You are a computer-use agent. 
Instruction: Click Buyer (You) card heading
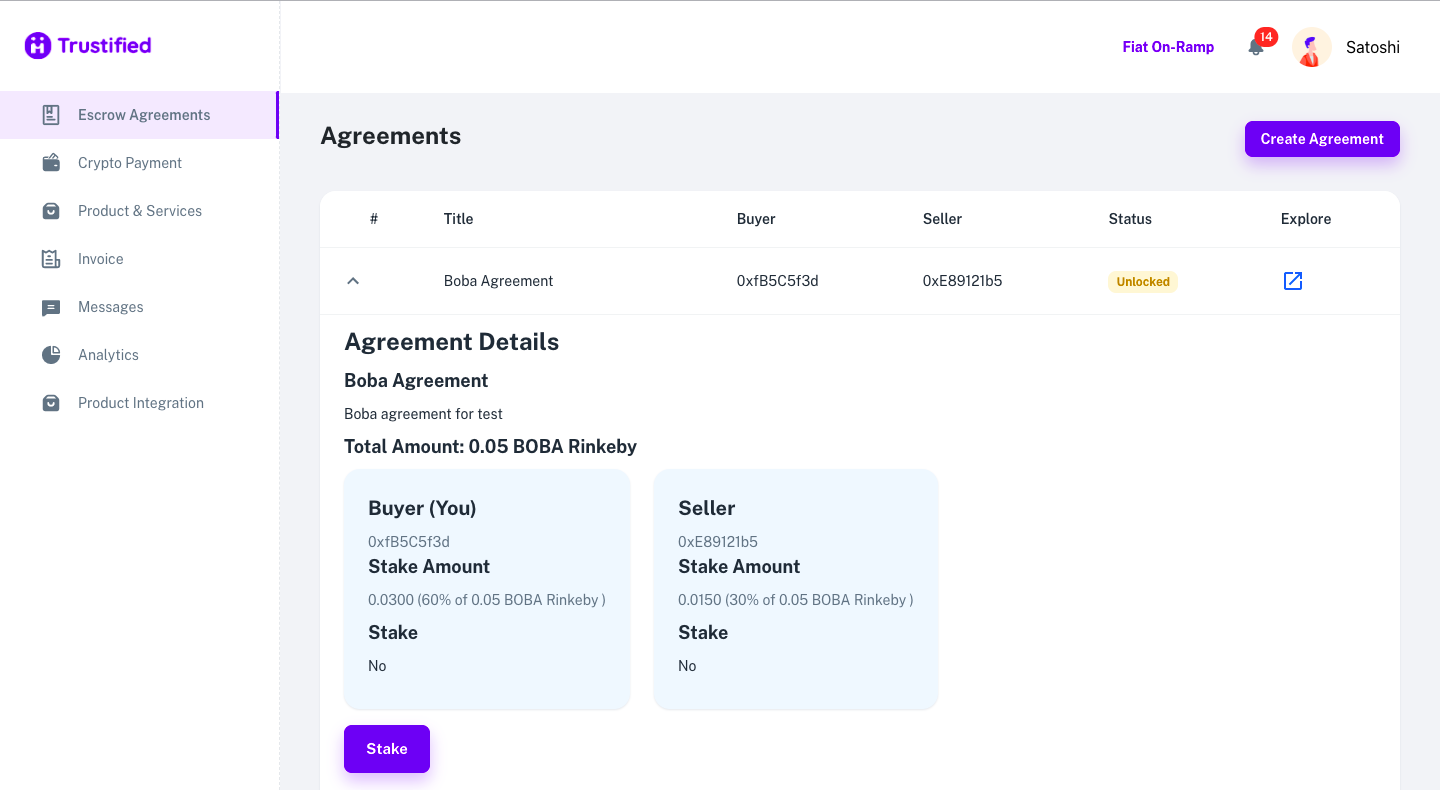422,508
